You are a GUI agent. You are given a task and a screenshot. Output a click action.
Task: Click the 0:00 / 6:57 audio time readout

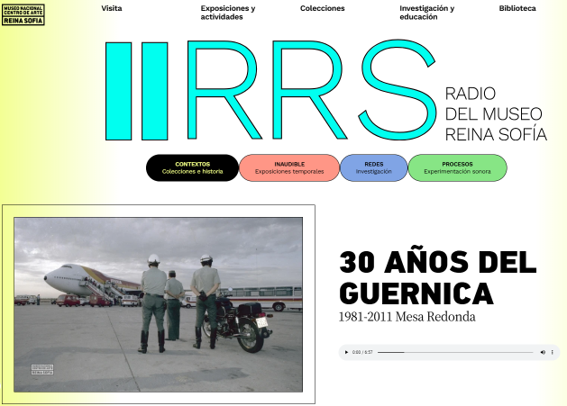[362, 352]
